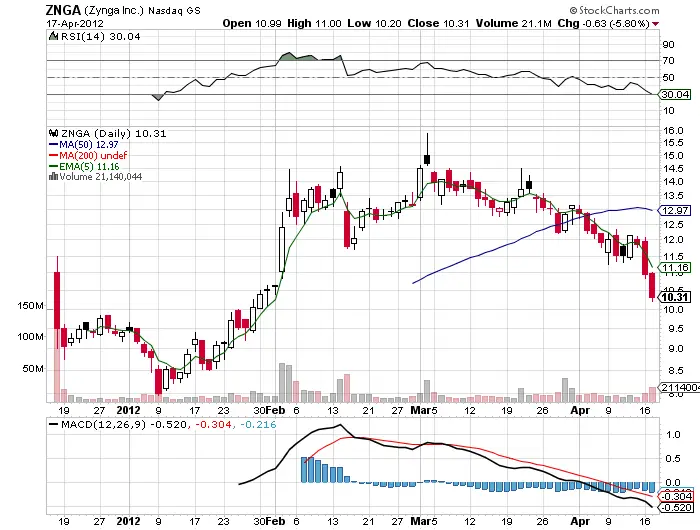Click the Volume 21.1M header value
700x530 pixels.
(x=537, y=24)
